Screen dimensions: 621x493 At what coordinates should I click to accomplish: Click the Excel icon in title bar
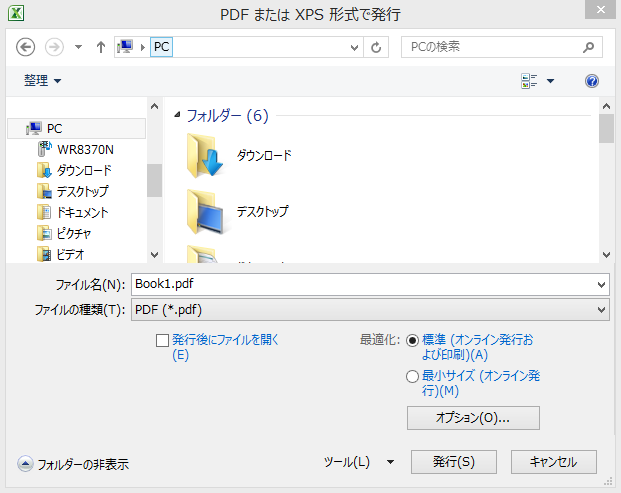click(16, 13)
